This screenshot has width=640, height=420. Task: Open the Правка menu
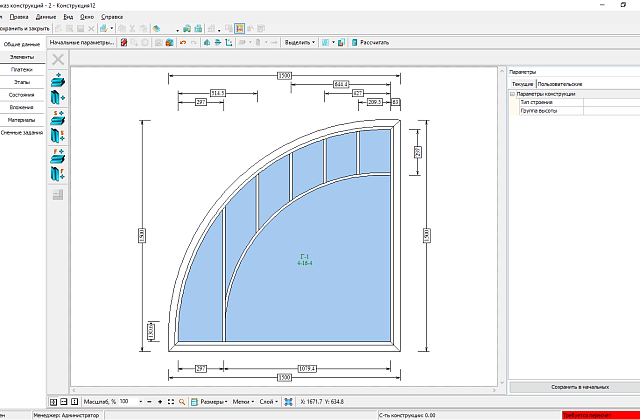click(19, 17)
